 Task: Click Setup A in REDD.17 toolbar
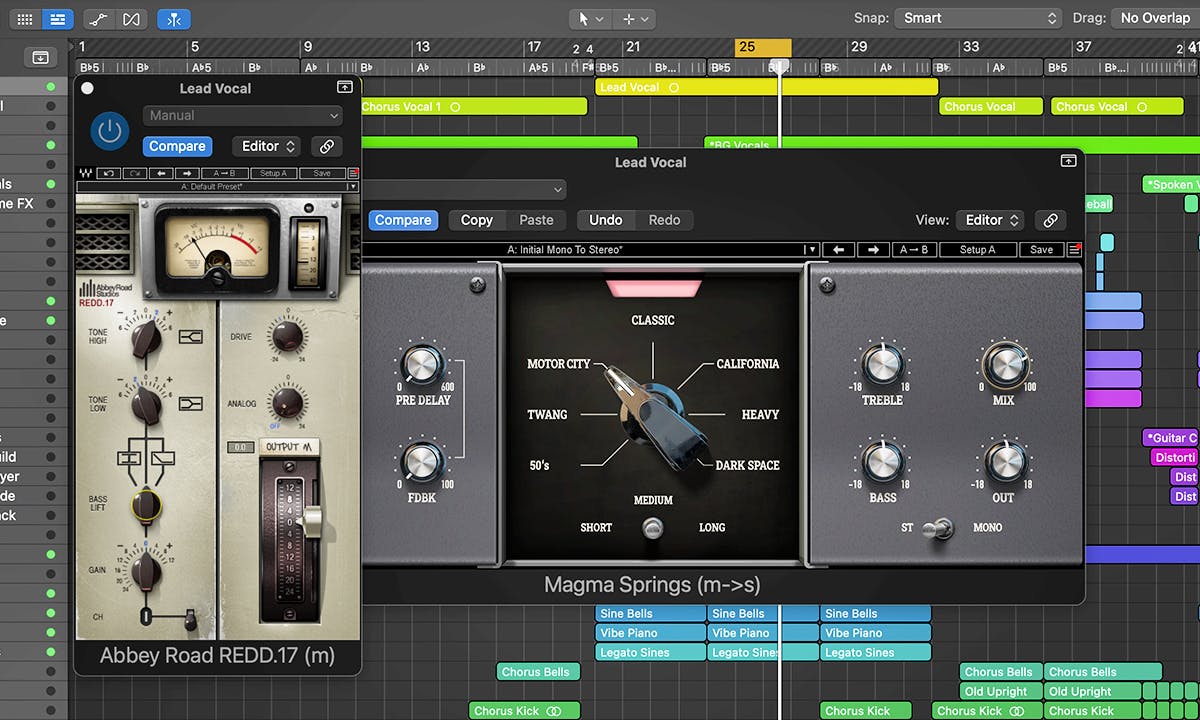(x=273, y=173)
